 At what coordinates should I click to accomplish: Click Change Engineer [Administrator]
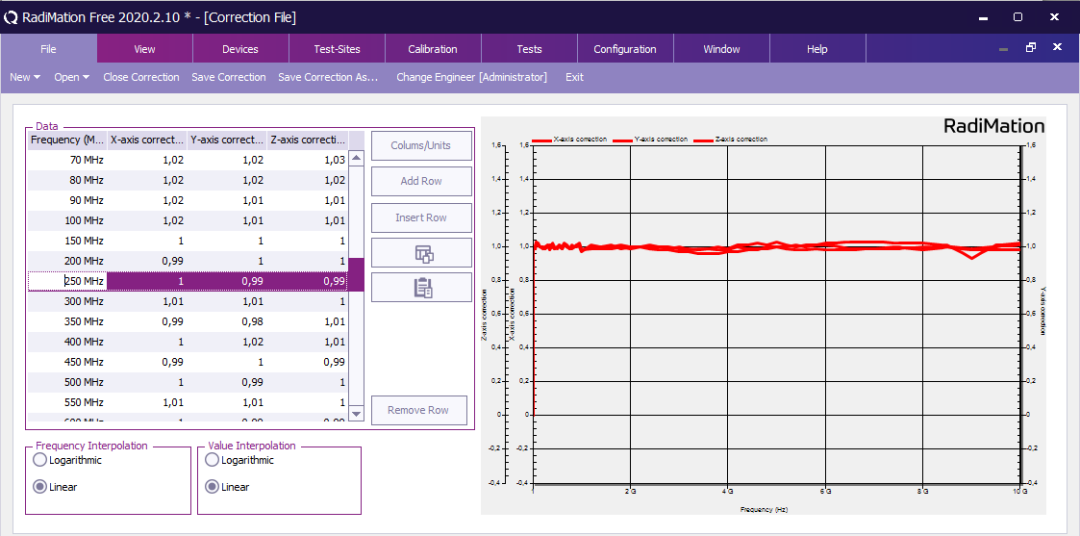[x=472, y=77]
